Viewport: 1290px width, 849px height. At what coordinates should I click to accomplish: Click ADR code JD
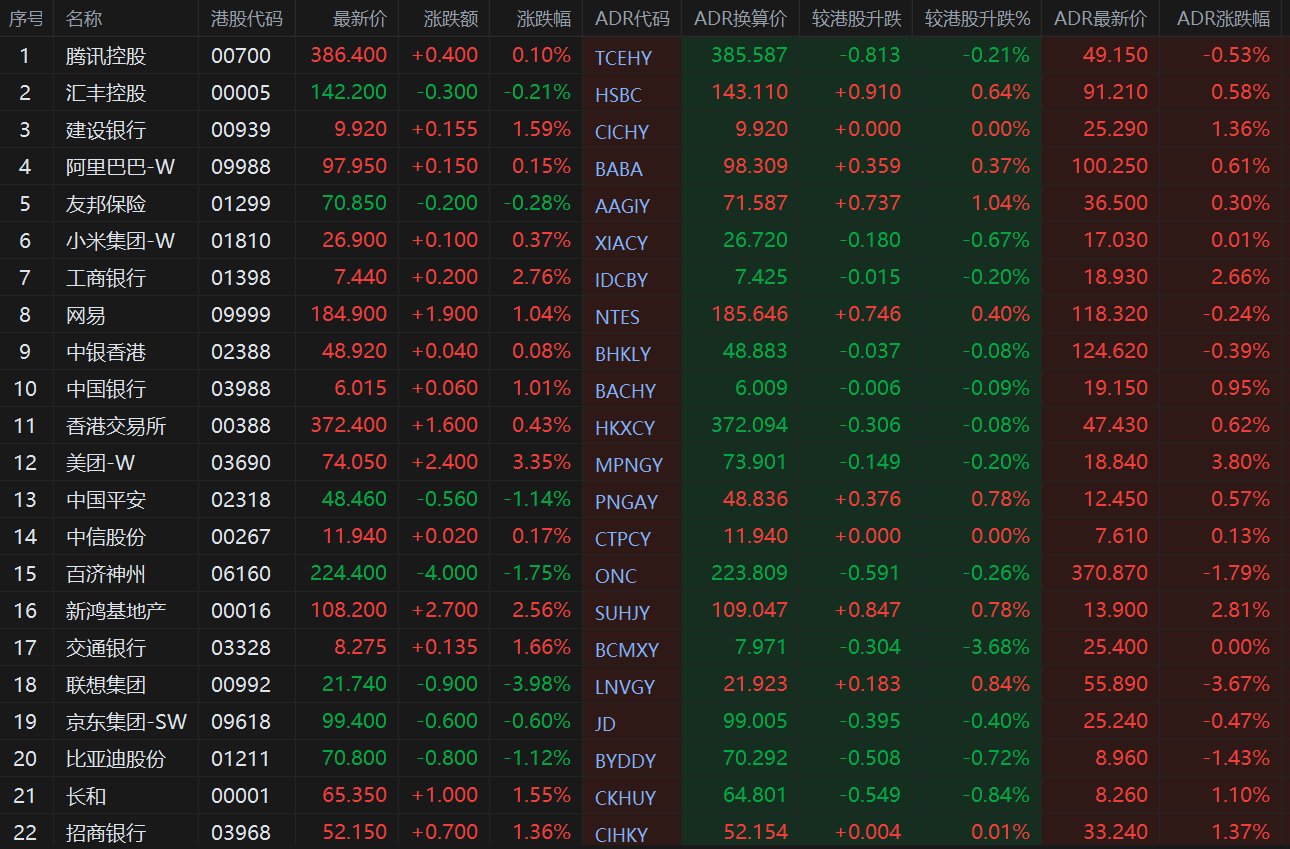click(605, 724)
